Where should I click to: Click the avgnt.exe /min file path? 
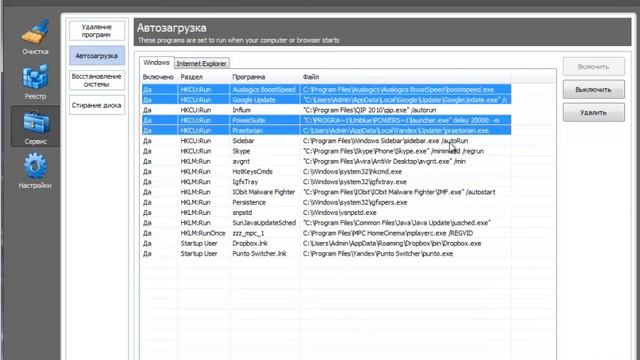click(384, 161)
